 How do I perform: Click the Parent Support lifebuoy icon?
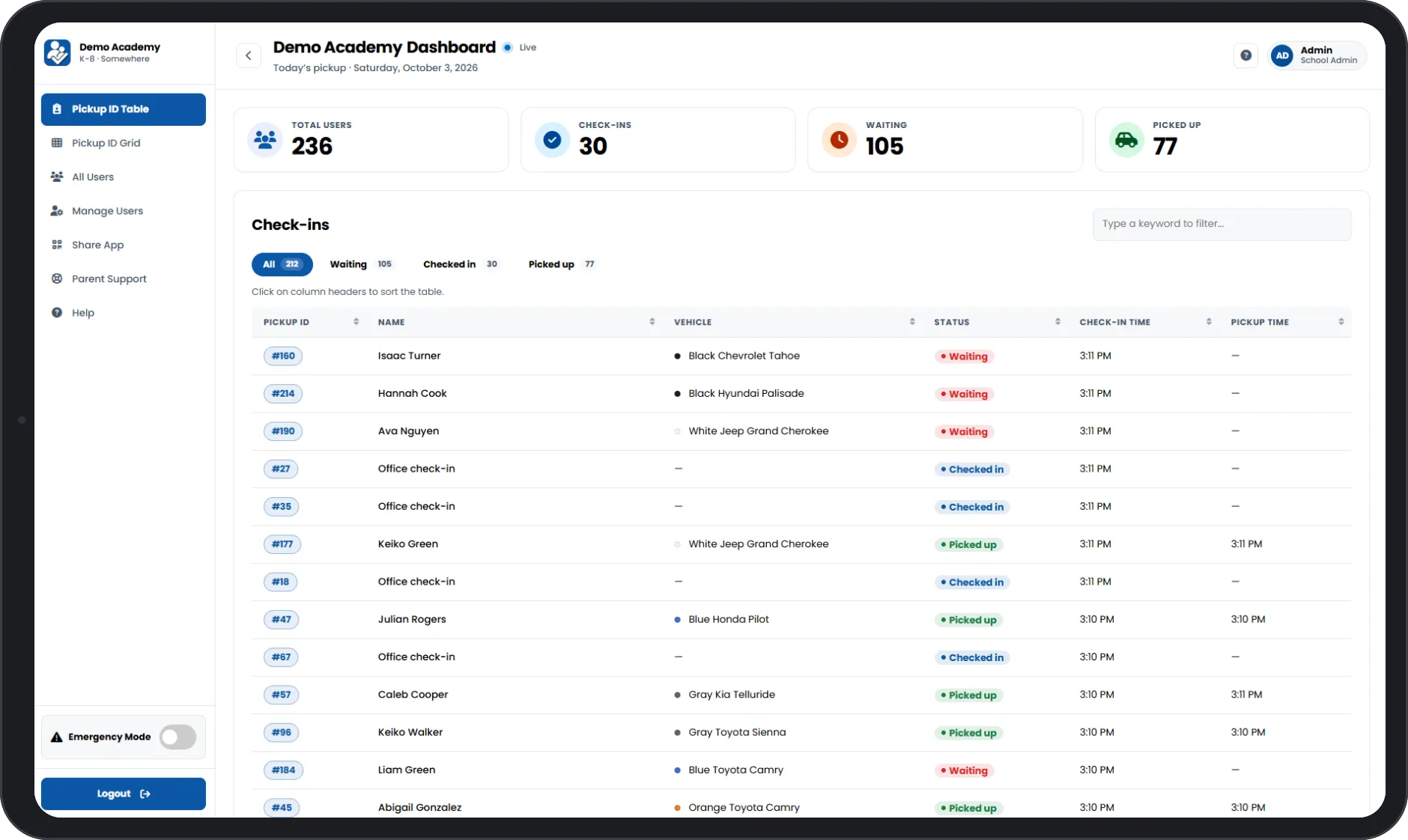[57, 279]
